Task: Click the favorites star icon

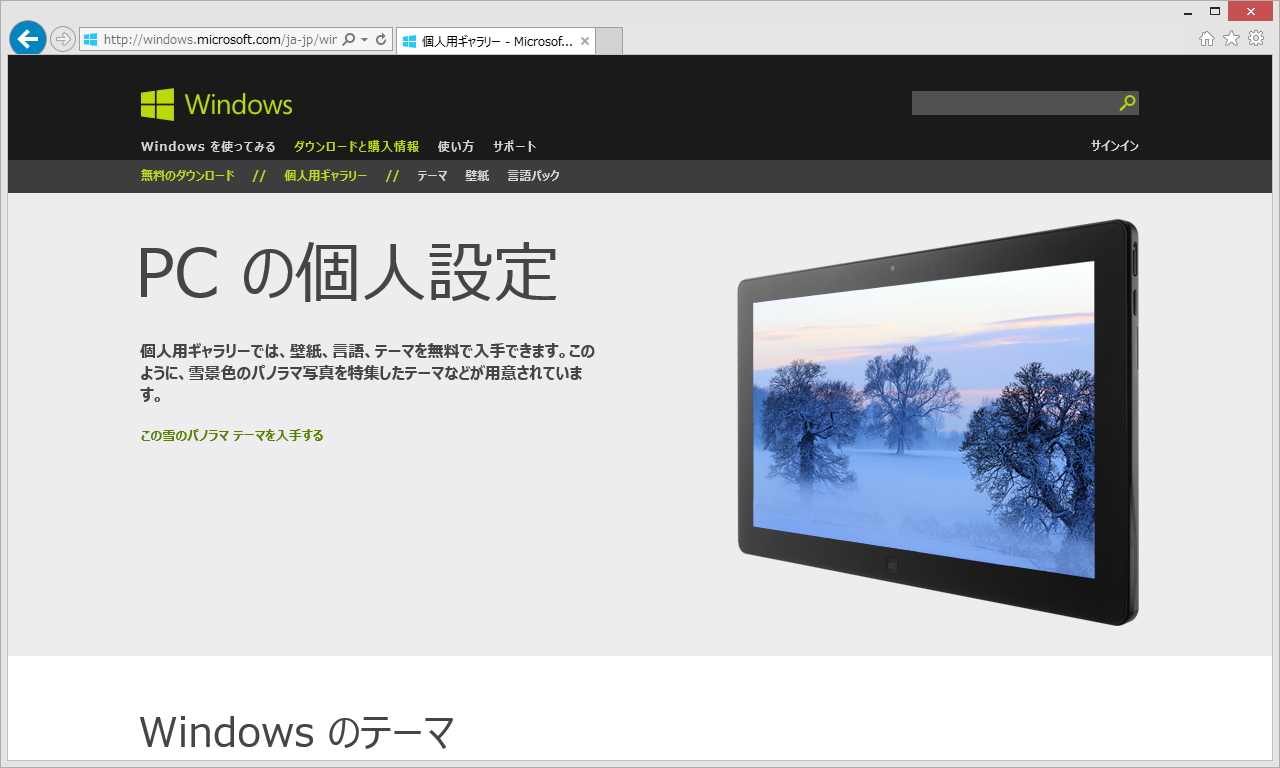Action: (1231, 40)
